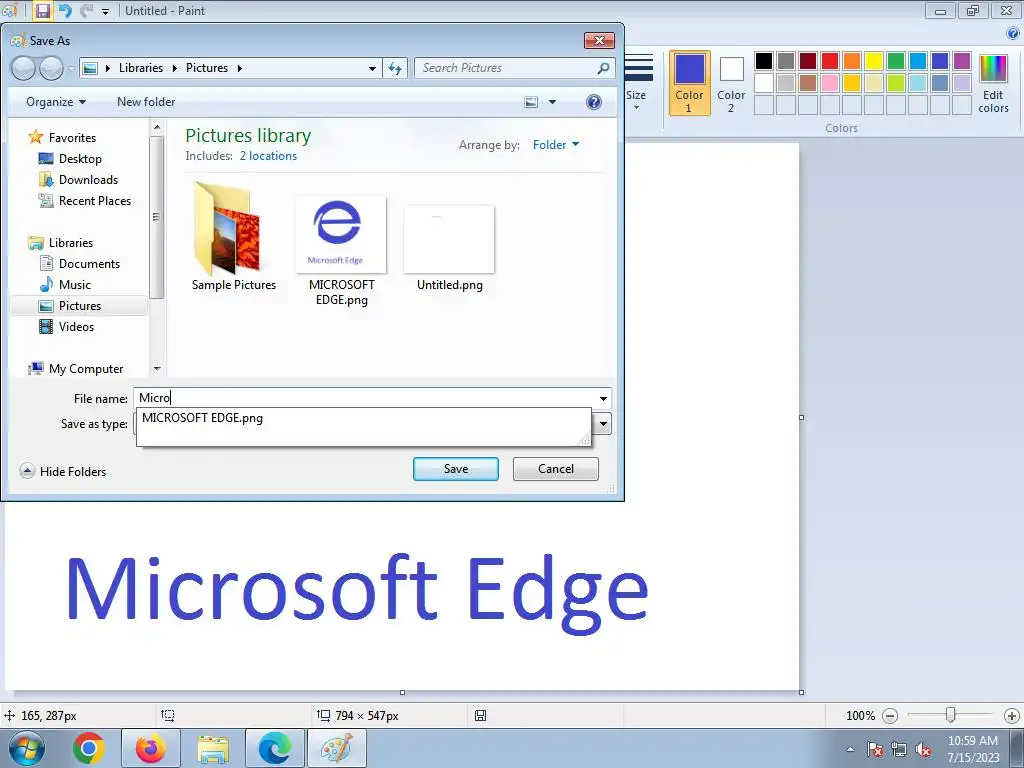Click the Paint Help icon at top right
The image size is (1024, 768).
pos(1014,33)
